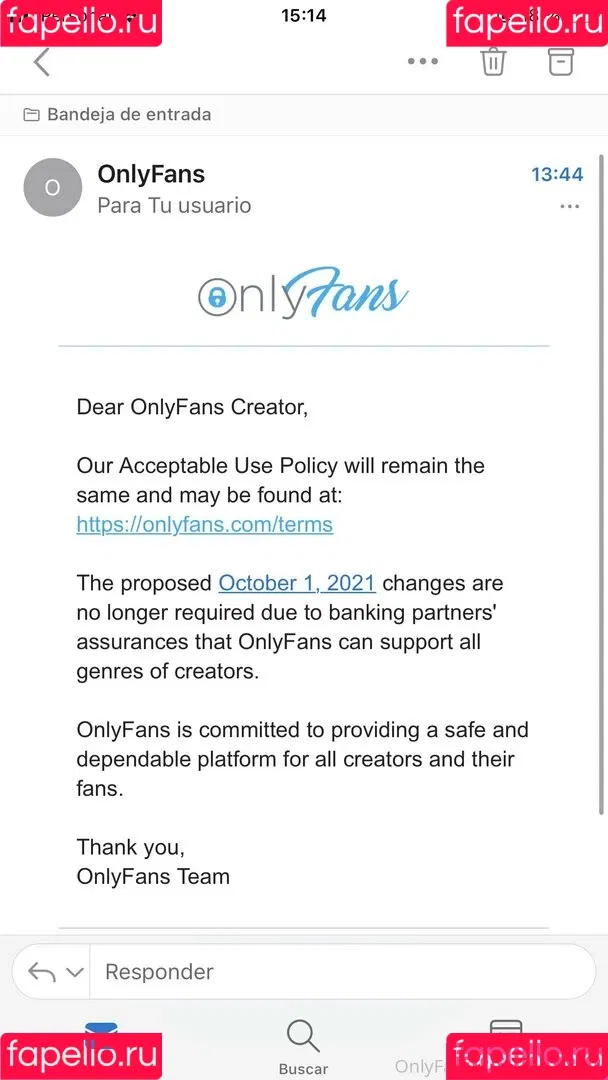Tap the back arrow to leave email
The width and height of the screenshot is (608, 1080).
coord(42,62)
